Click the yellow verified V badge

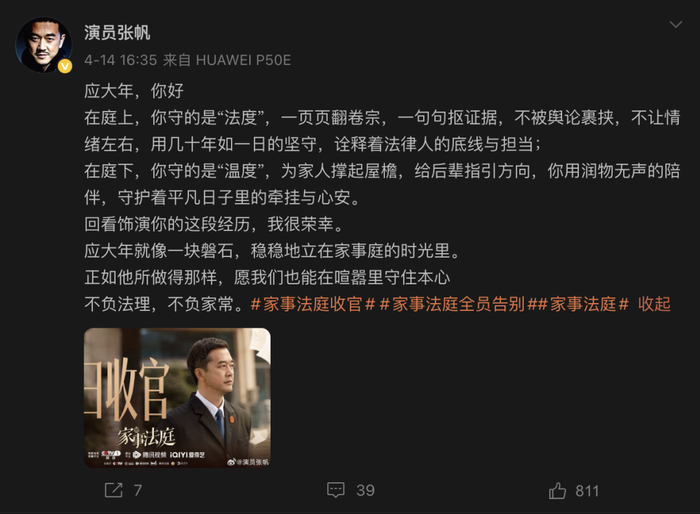click(65, 67)
